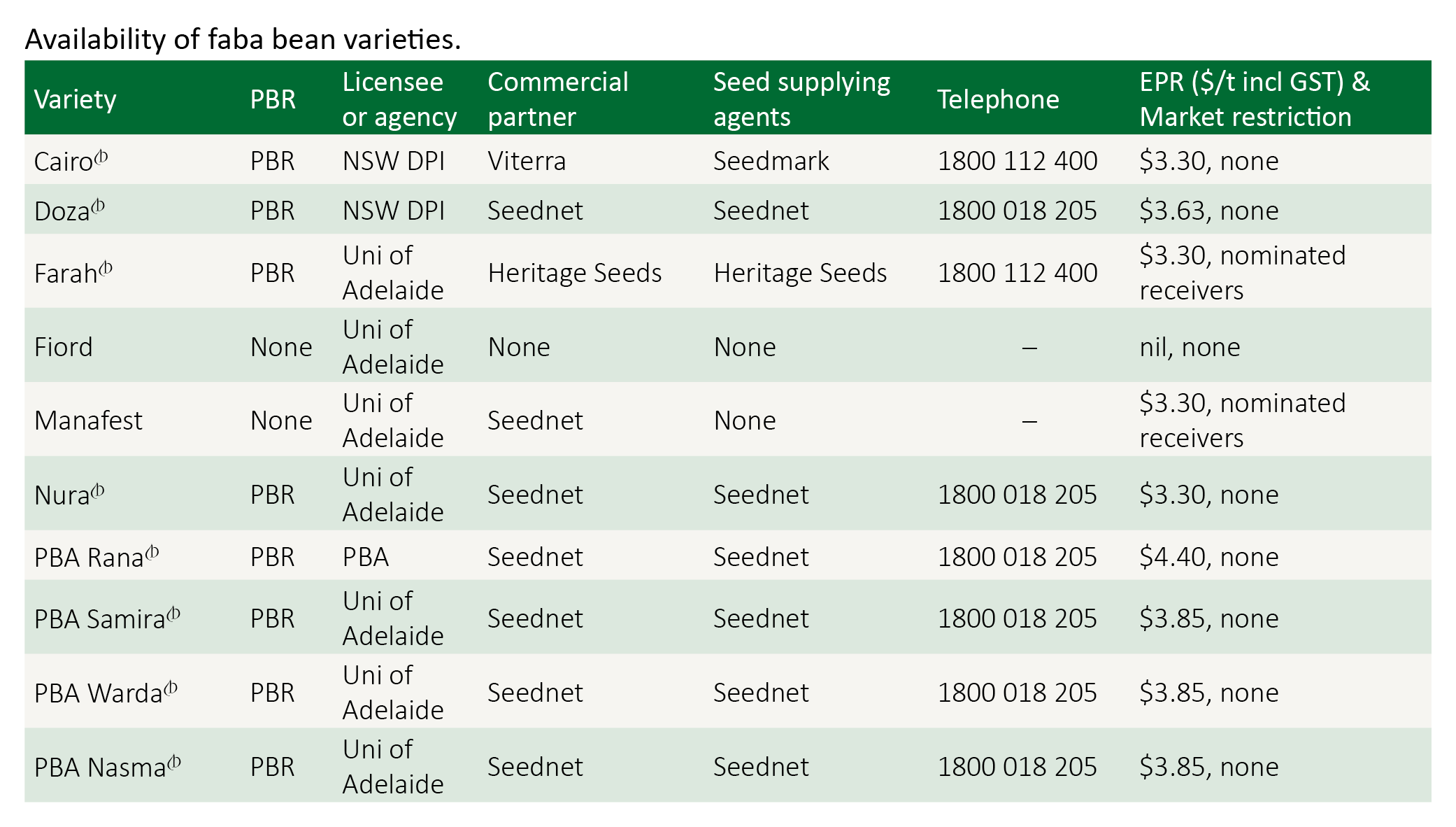Select the Seedmark seed agent cell
The width and height of the screenshot is (1456, 827).
click(x=771, y=161)
